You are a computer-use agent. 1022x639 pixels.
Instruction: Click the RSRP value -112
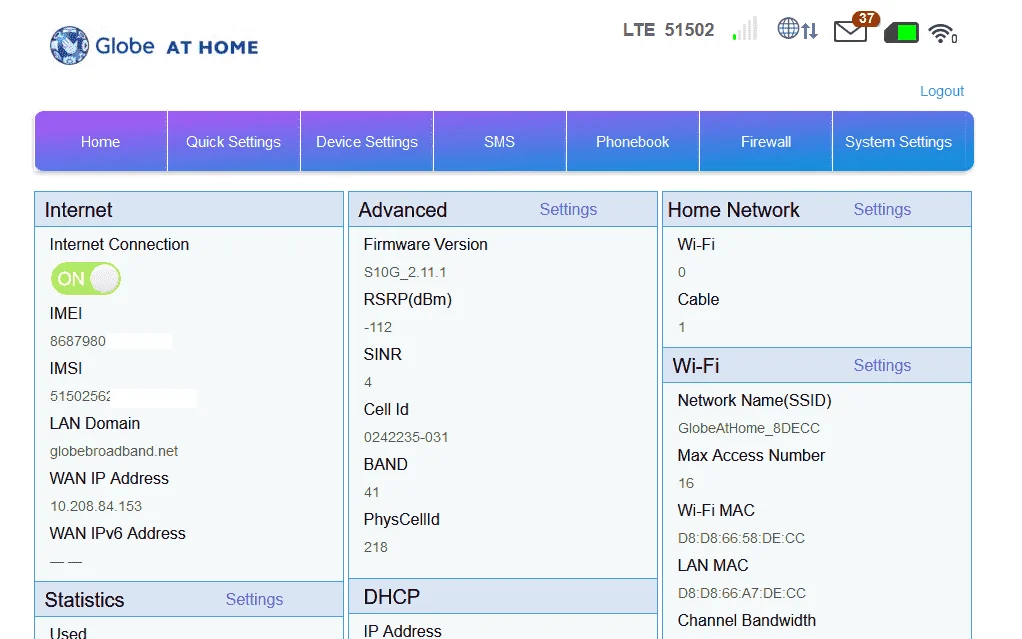[x=378, y=327]
